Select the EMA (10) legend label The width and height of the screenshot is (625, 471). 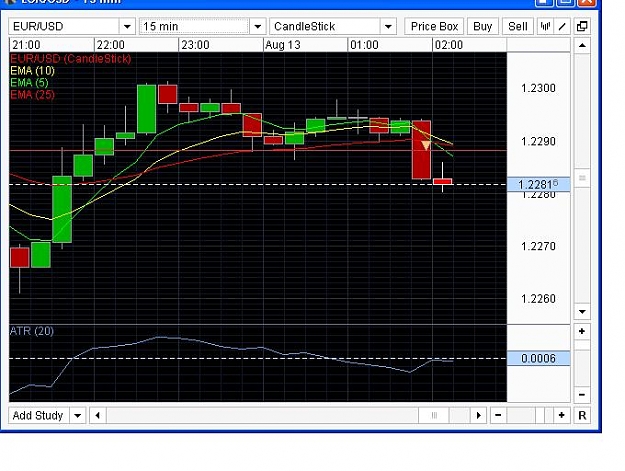[x=32, y=71]
